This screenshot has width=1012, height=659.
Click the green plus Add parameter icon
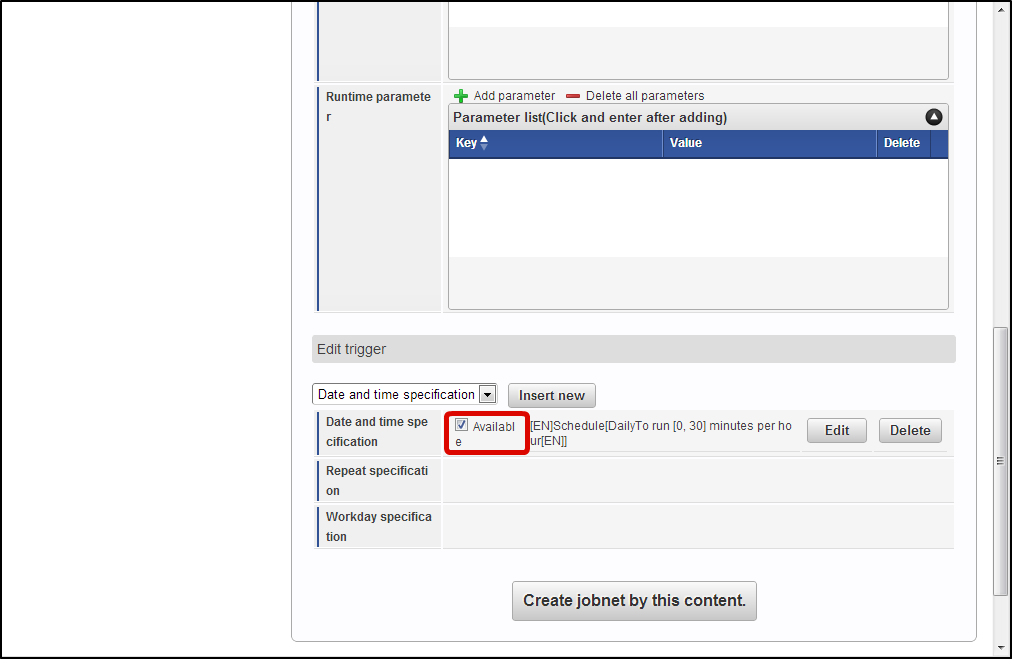coord(461,96)
